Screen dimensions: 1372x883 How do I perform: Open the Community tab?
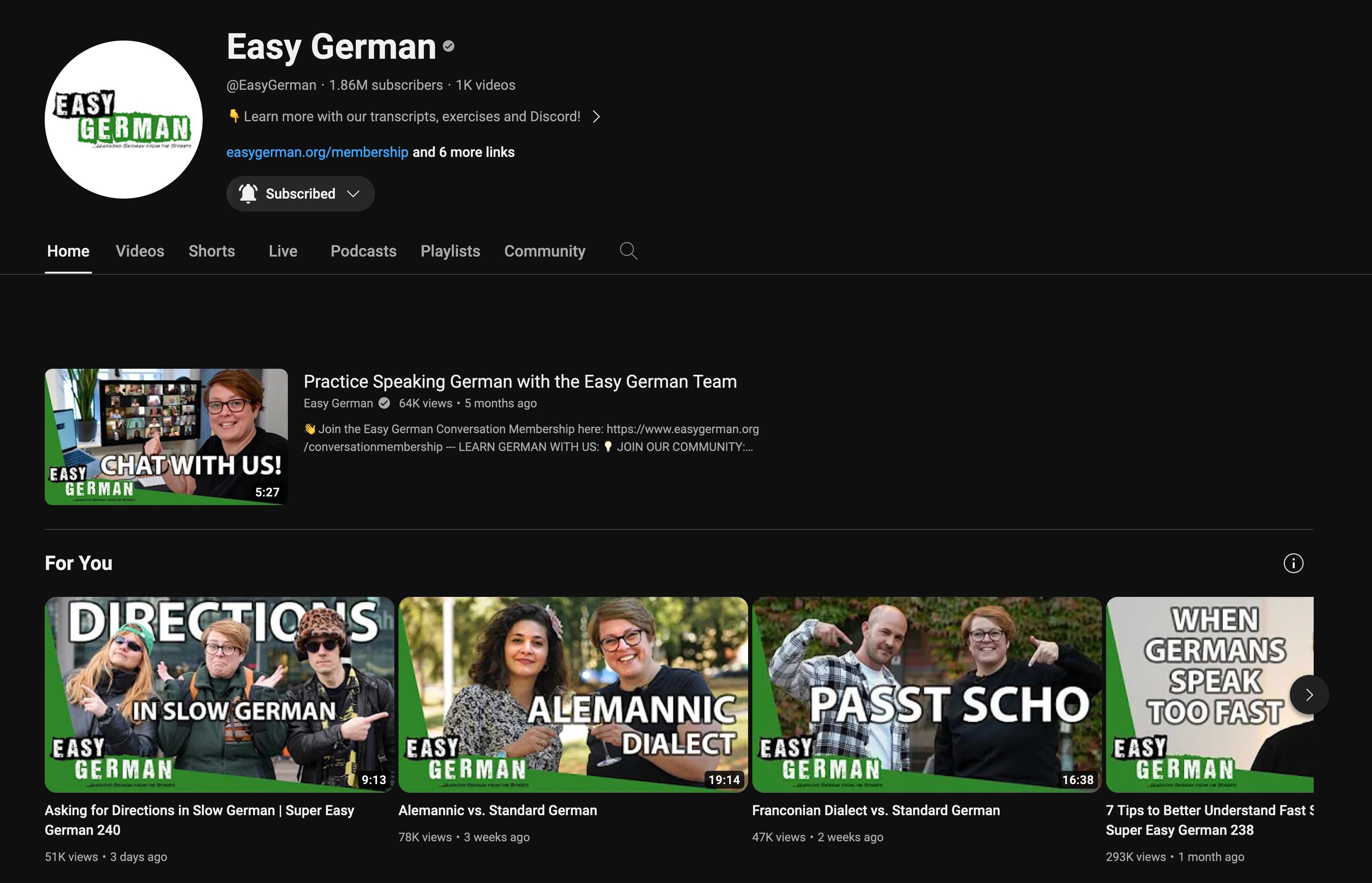[x=545, y=251]
